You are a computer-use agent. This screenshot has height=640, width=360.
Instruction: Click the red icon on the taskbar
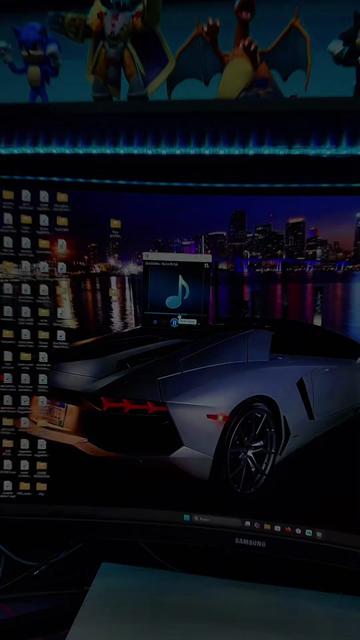click(288, 529)
